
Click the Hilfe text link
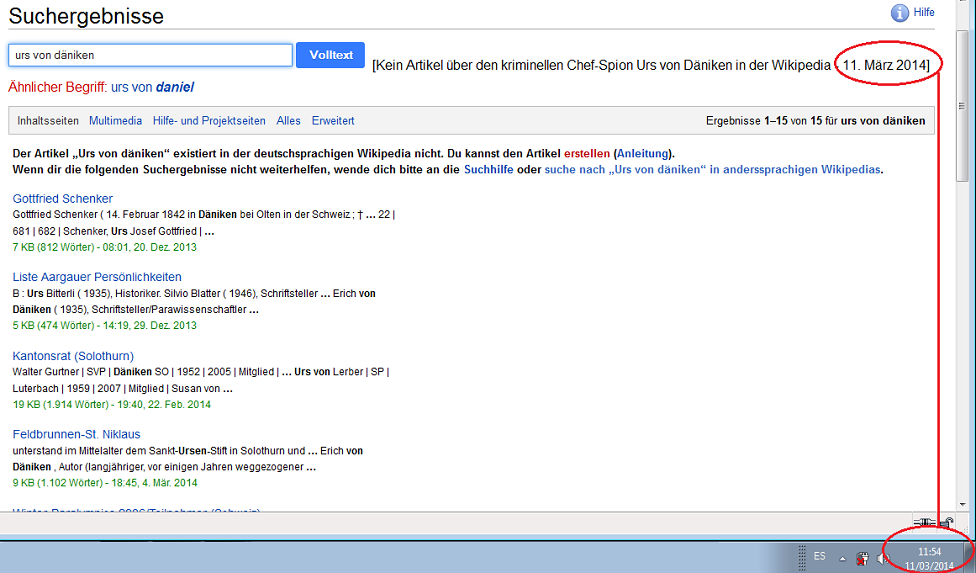coord(924,12)
